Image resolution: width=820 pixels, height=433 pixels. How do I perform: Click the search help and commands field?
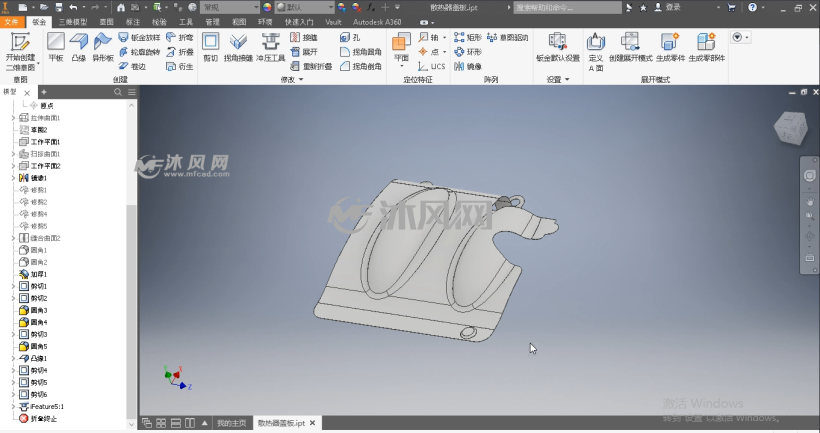567,7
